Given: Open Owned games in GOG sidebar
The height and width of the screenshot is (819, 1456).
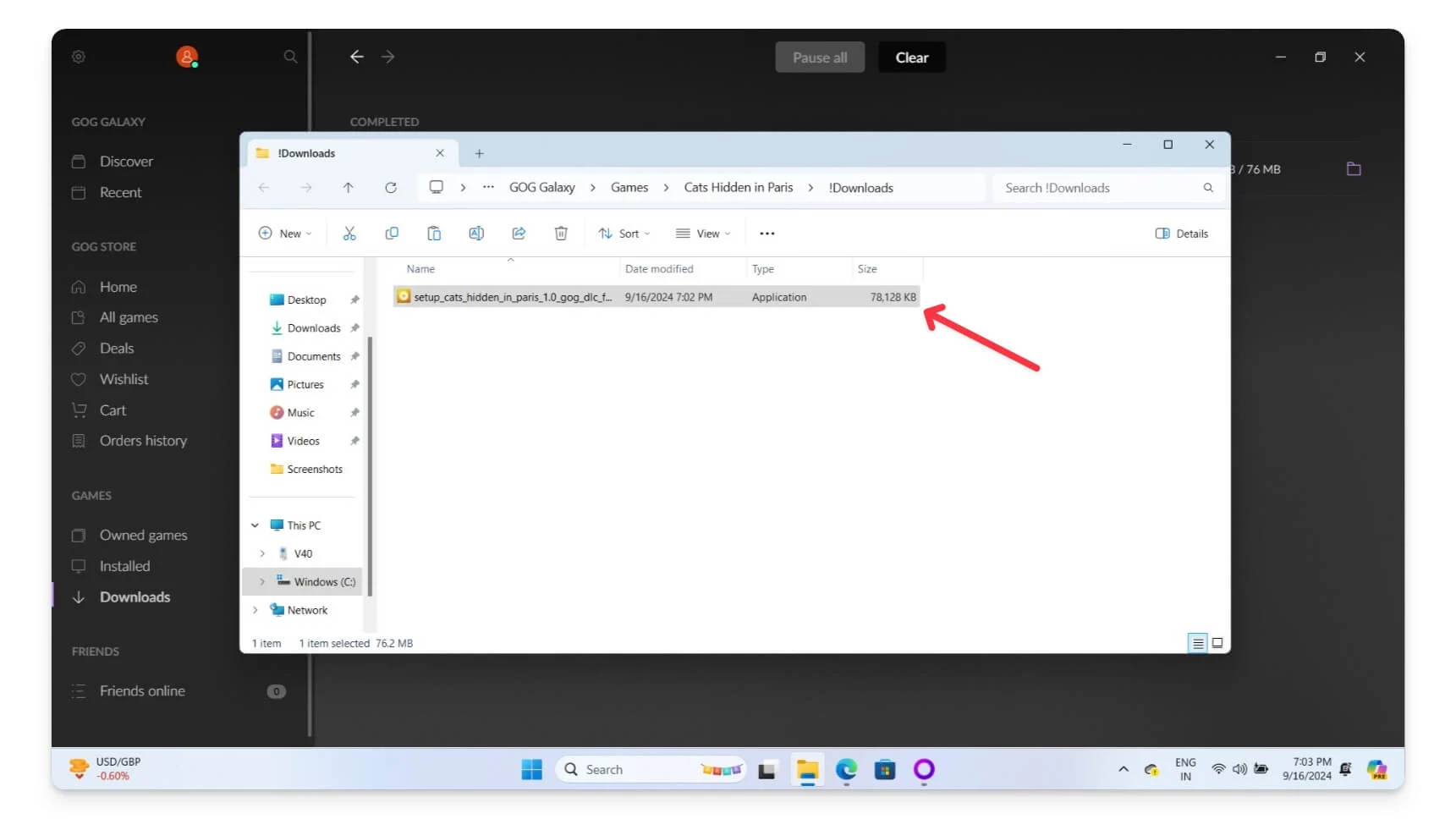Looking at the screenshot, I should (x=143, y=536).
